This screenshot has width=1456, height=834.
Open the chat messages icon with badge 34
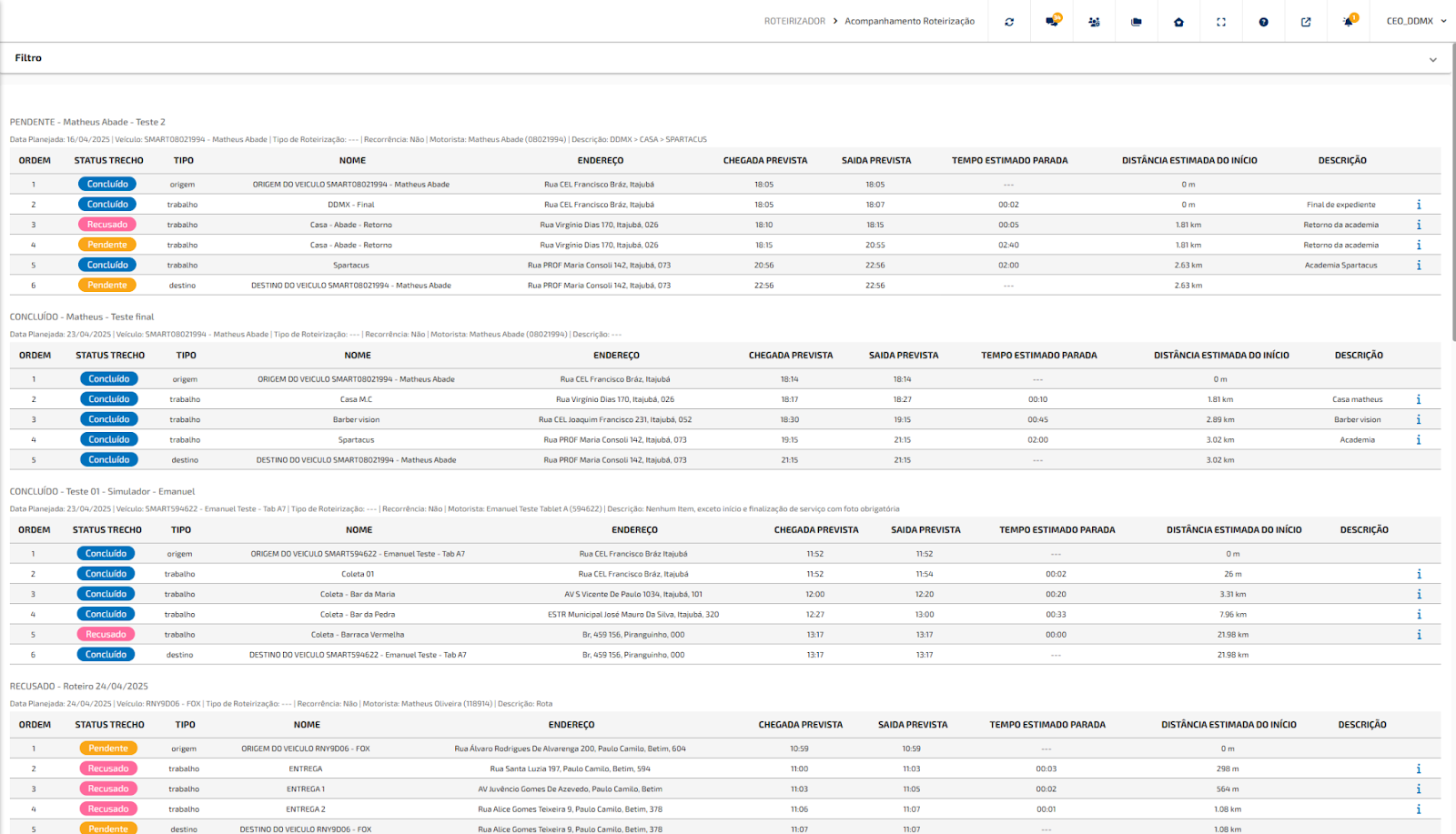tap(1052, 21)
